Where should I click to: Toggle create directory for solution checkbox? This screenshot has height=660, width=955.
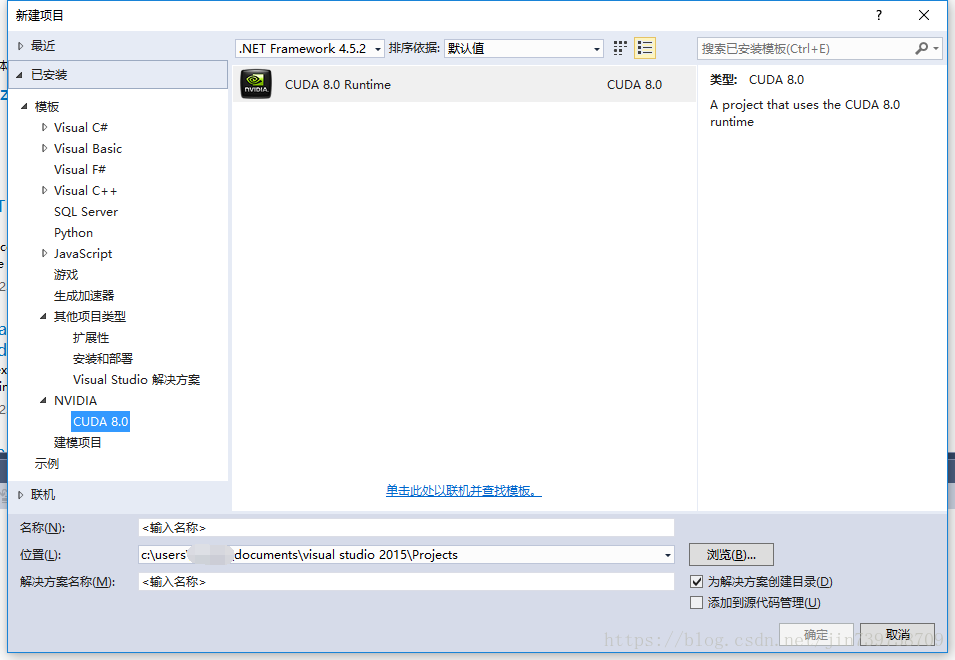(696, 581)
